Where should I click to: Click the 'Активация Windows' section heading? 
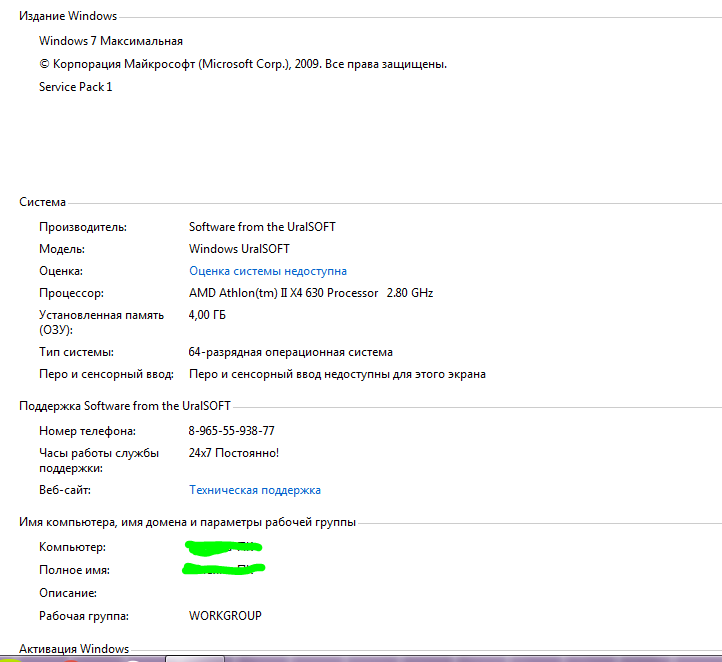(x=74, y=649)
